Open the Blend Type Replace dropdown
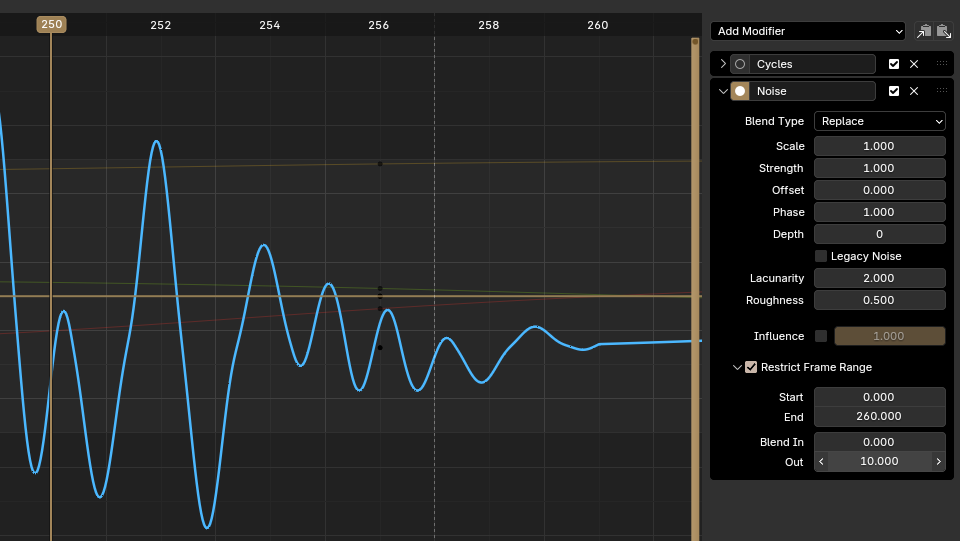This screenshot has width=960, height=541. click(880, 121)
